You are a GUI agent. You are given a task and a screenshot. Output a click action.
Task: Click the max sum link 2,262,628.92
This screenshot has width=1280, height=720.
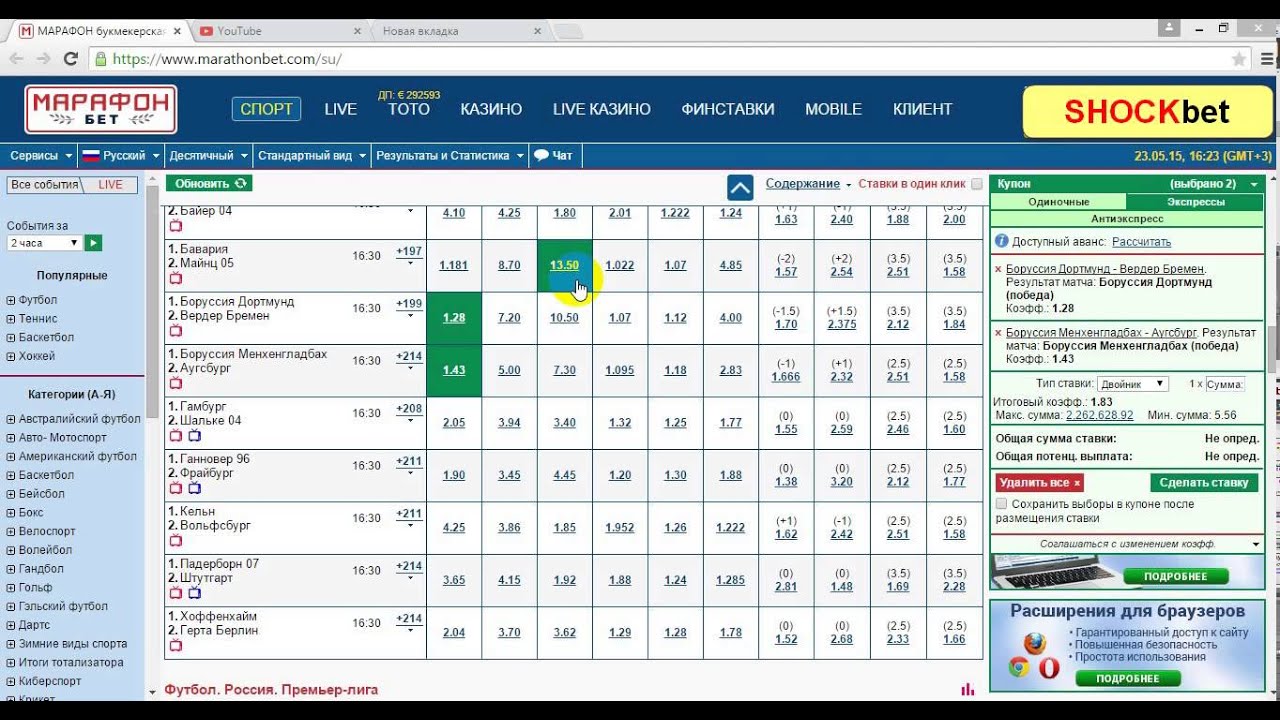1099,415
